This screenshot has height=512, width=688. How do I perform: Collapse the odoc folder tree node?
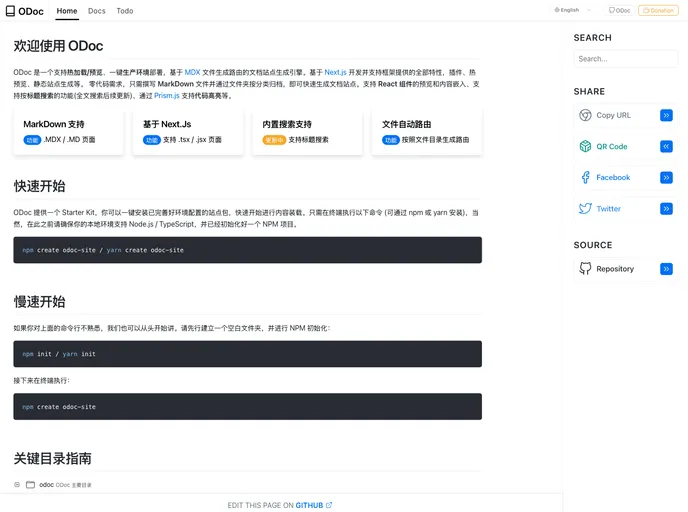coord(17,485)
